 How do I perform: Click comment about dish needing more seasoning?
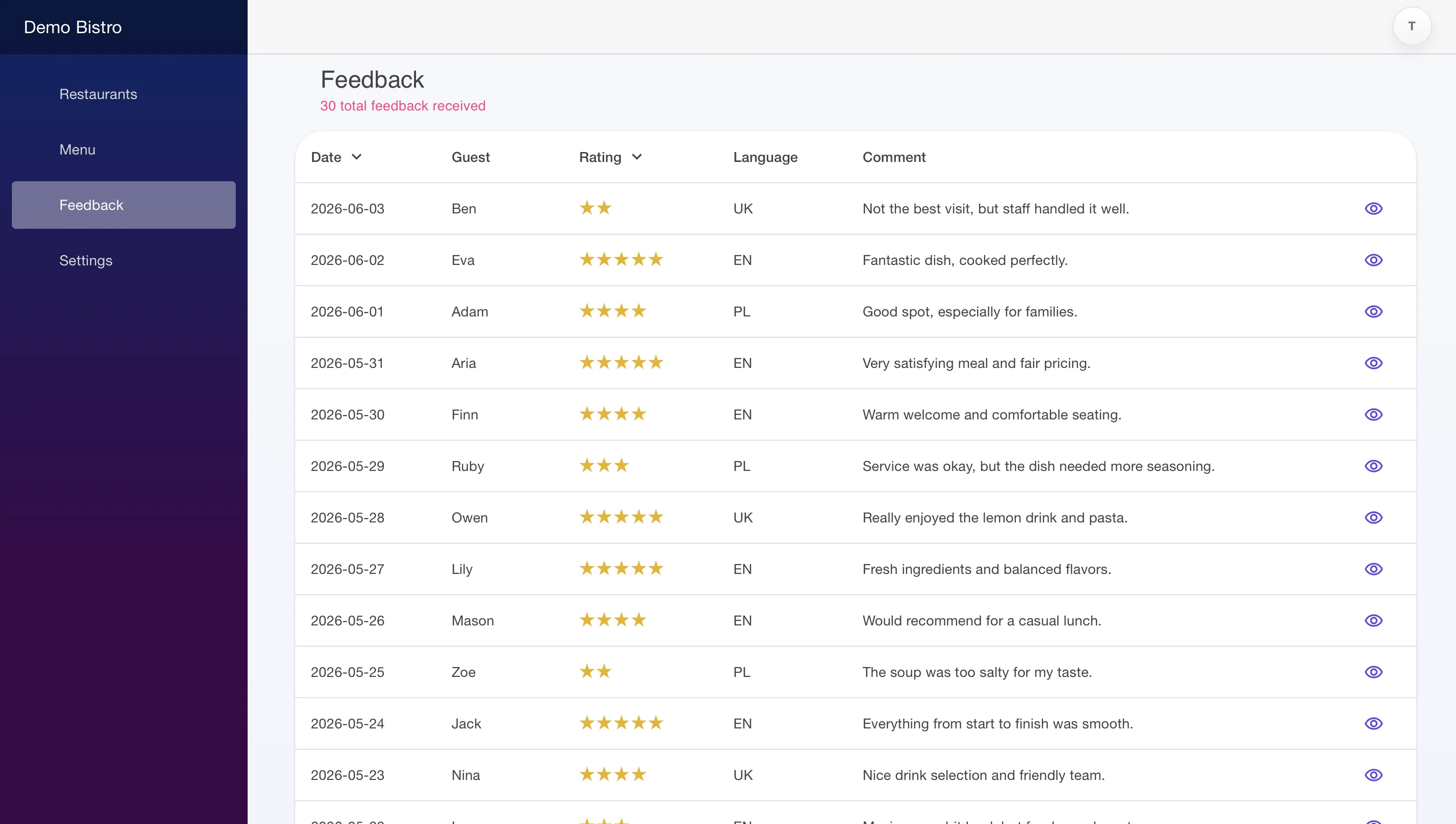[x=1039, y=466]
